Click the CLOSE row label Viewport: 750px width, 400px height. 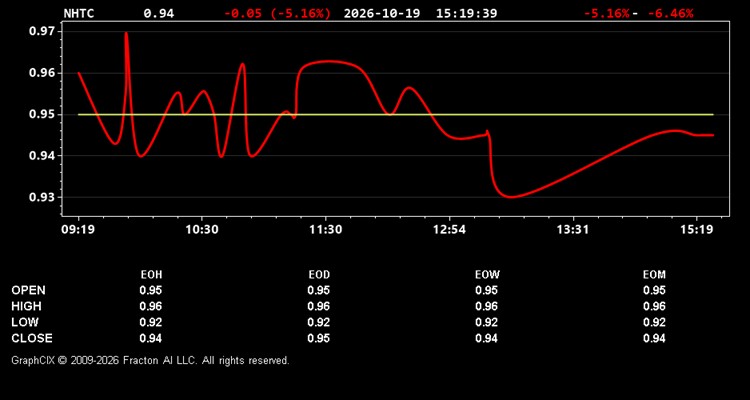tap(32, 338)
